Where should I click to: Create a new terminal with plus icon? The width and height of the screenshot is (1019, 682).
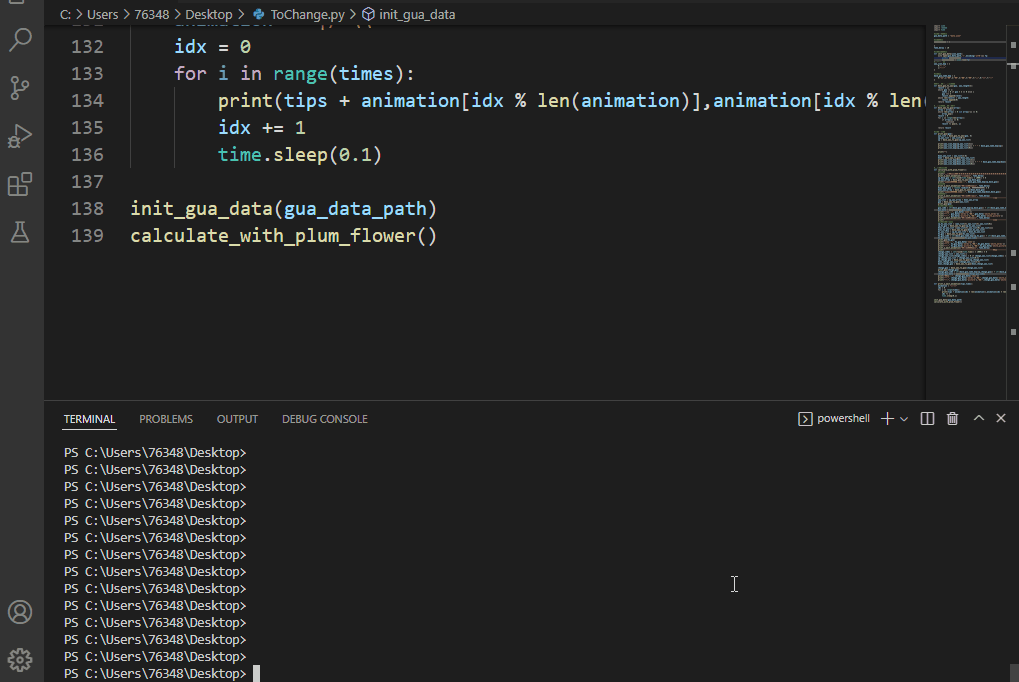point(887,419)
